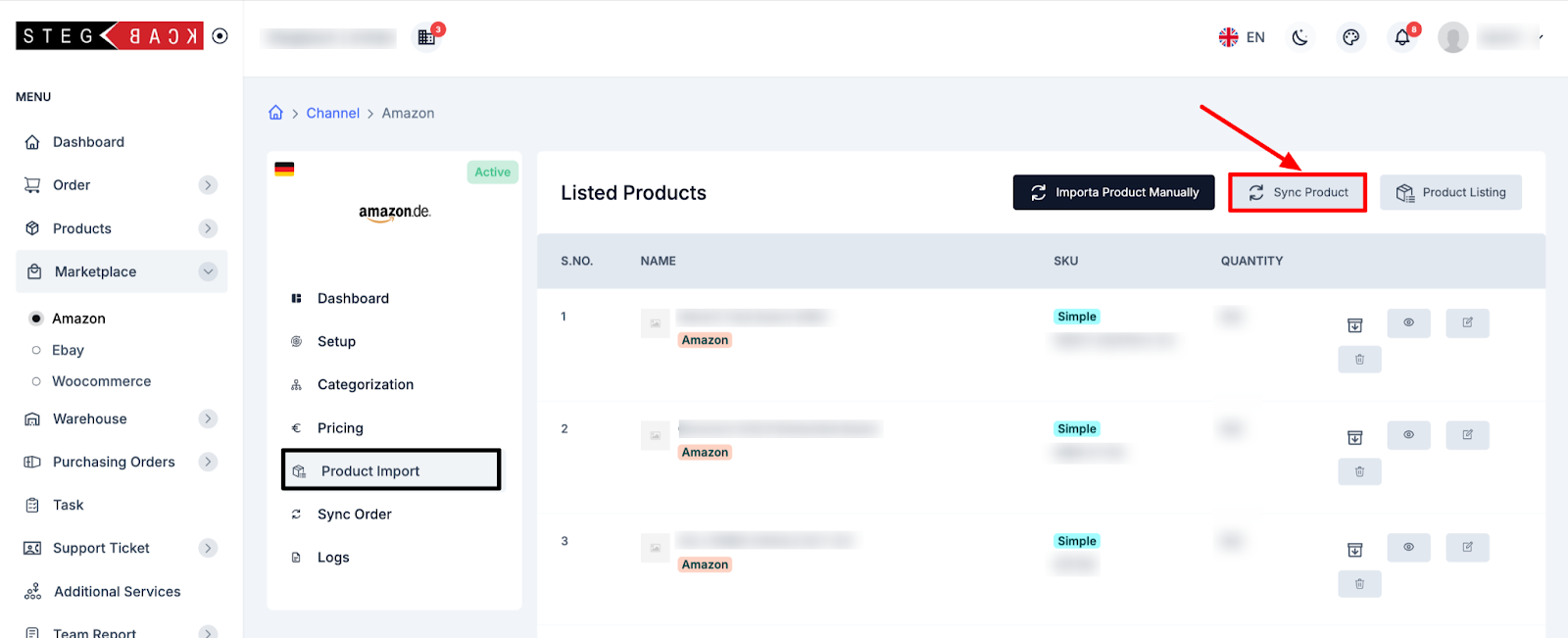Toggle the sidebar pin circle icon
Image resolution: width=1568 pixels, height=638 pixels.
coord(220,36)
